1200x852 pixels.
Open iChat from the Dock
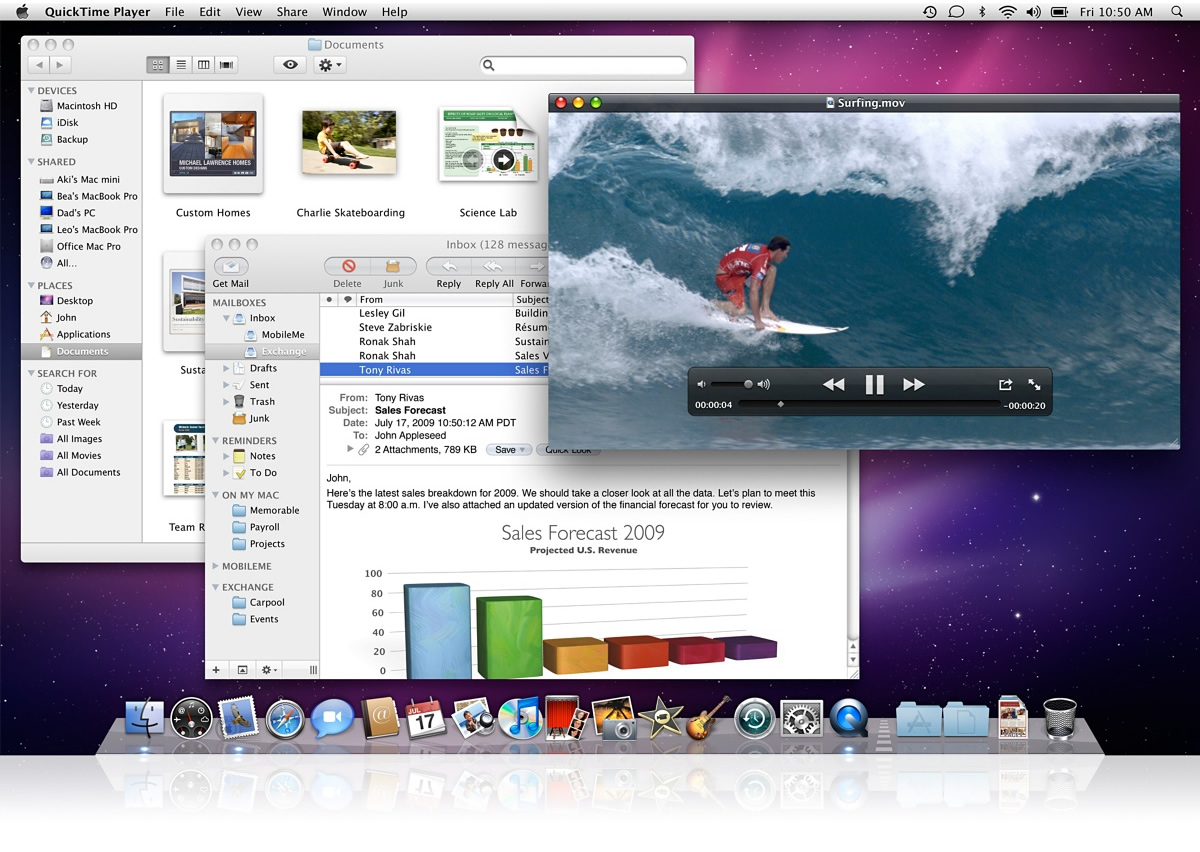(332, 719)
